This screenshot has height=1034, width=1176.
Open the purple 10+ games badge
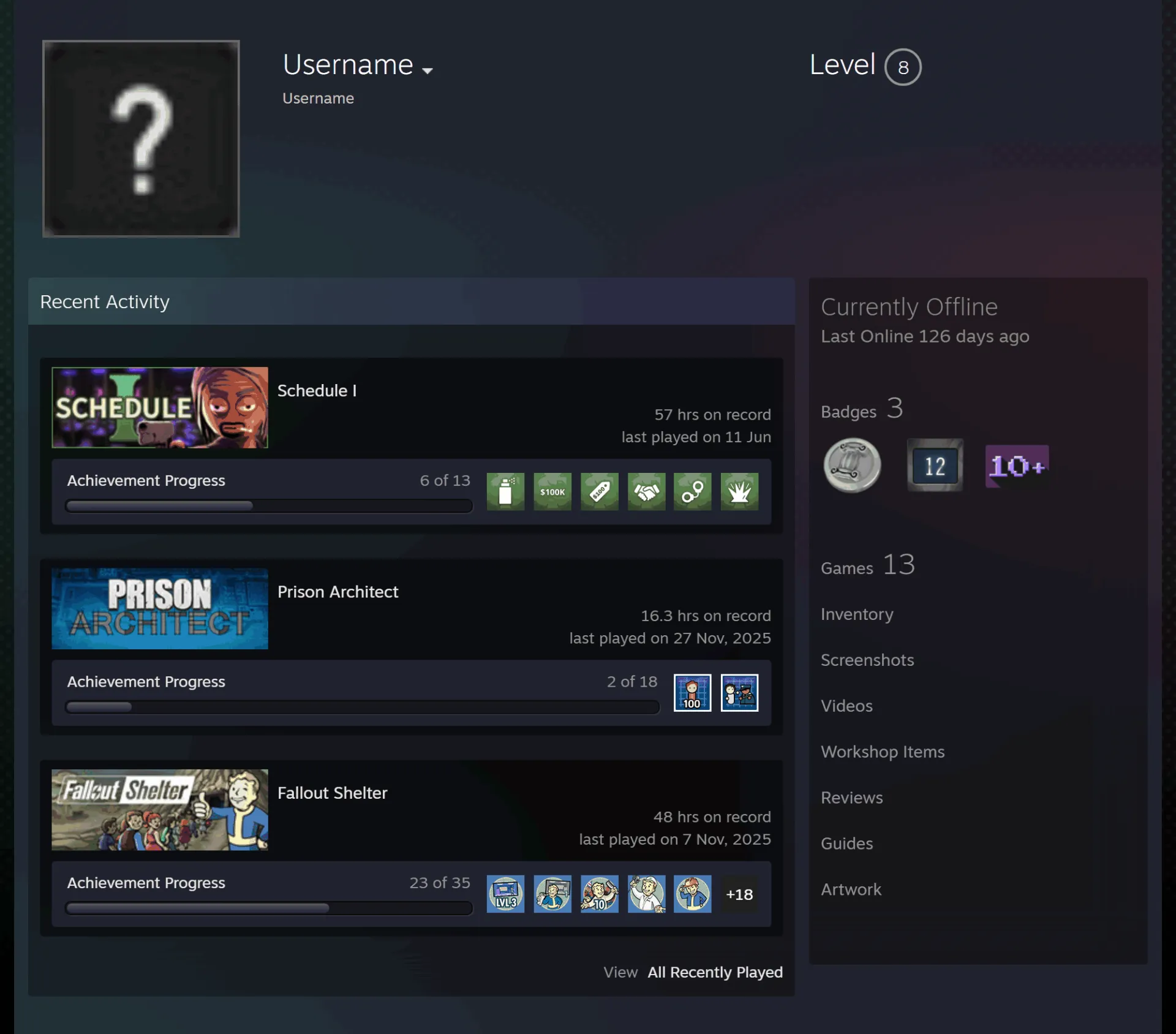[1017, 466]
